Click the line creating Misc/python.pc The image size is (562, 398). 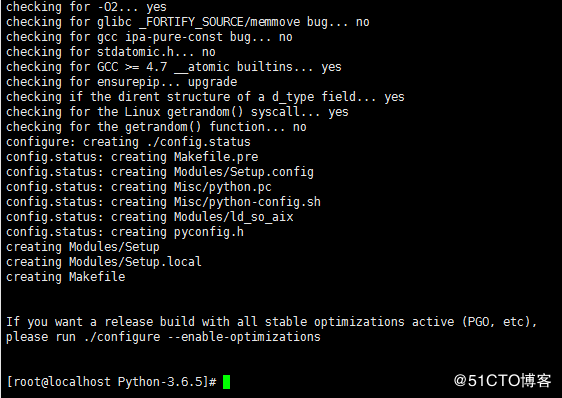139,187
